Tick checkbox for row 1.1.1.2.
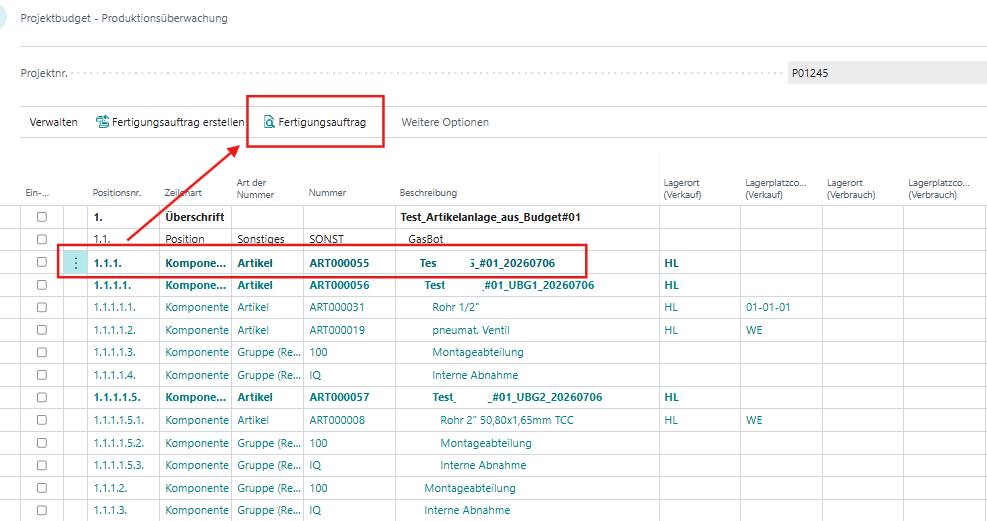Viewport: 987px width, 521px height. [42, 488]
